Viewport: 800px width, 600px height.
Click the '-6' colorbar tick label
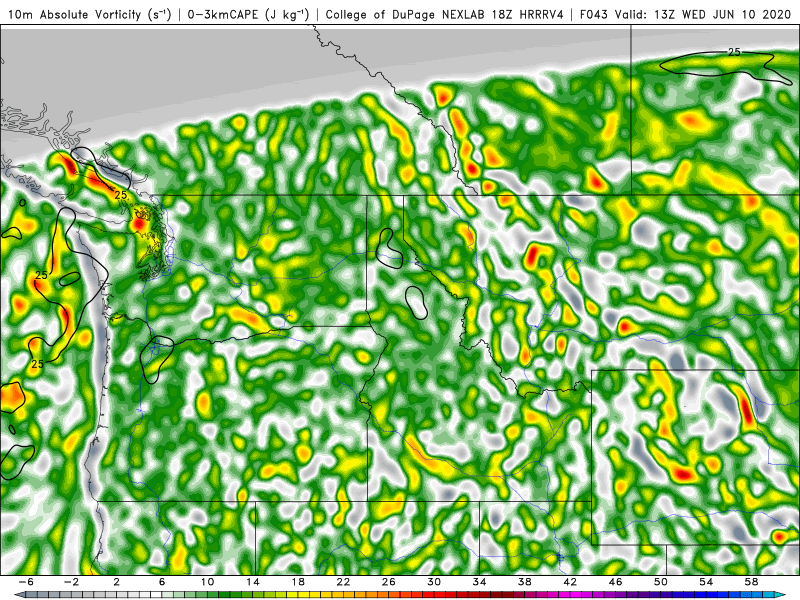(26, 582)
